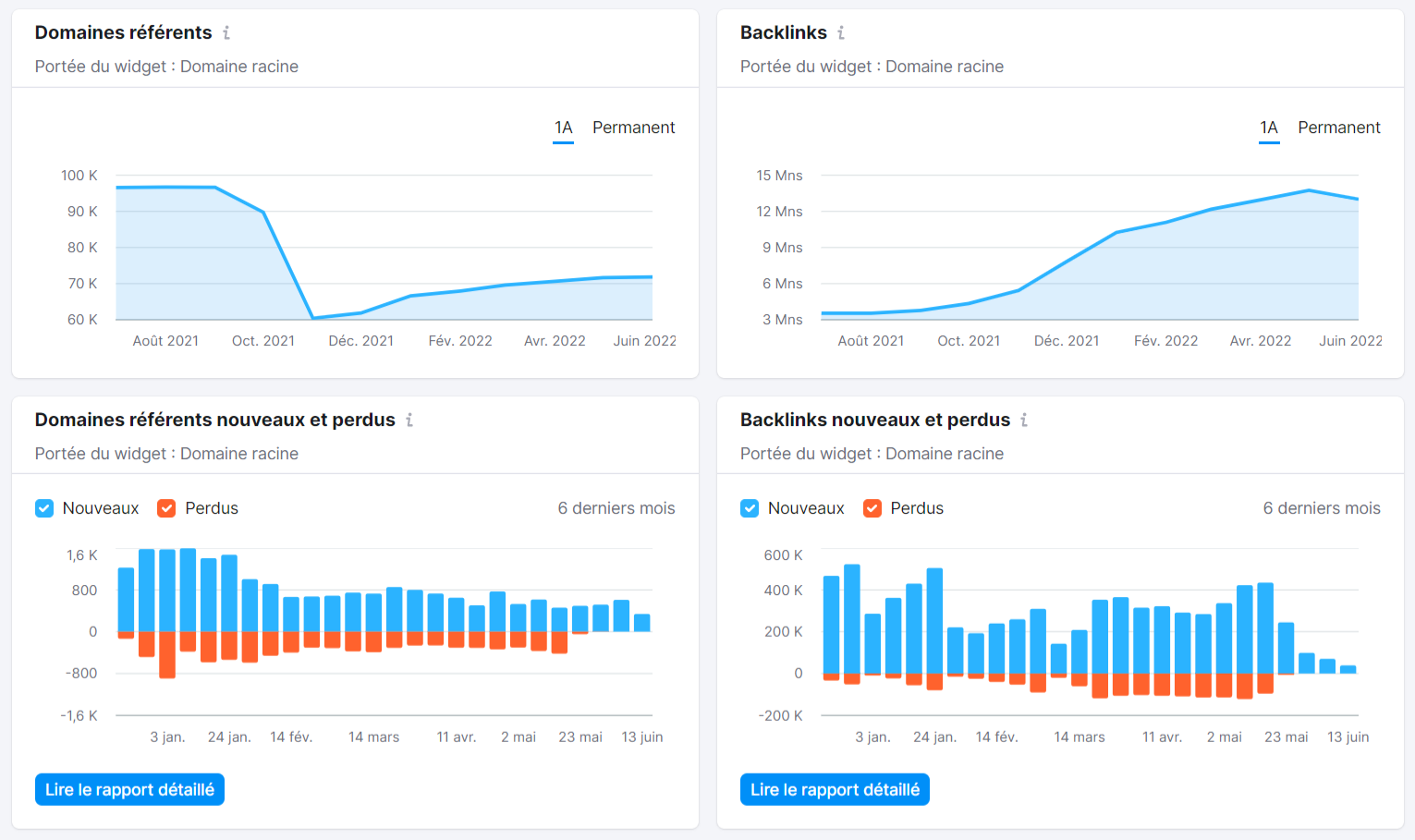The image size is (1415, 840).
Task: Click the largest orange lost-domains bar in the left chart
Action: point(168,656)
